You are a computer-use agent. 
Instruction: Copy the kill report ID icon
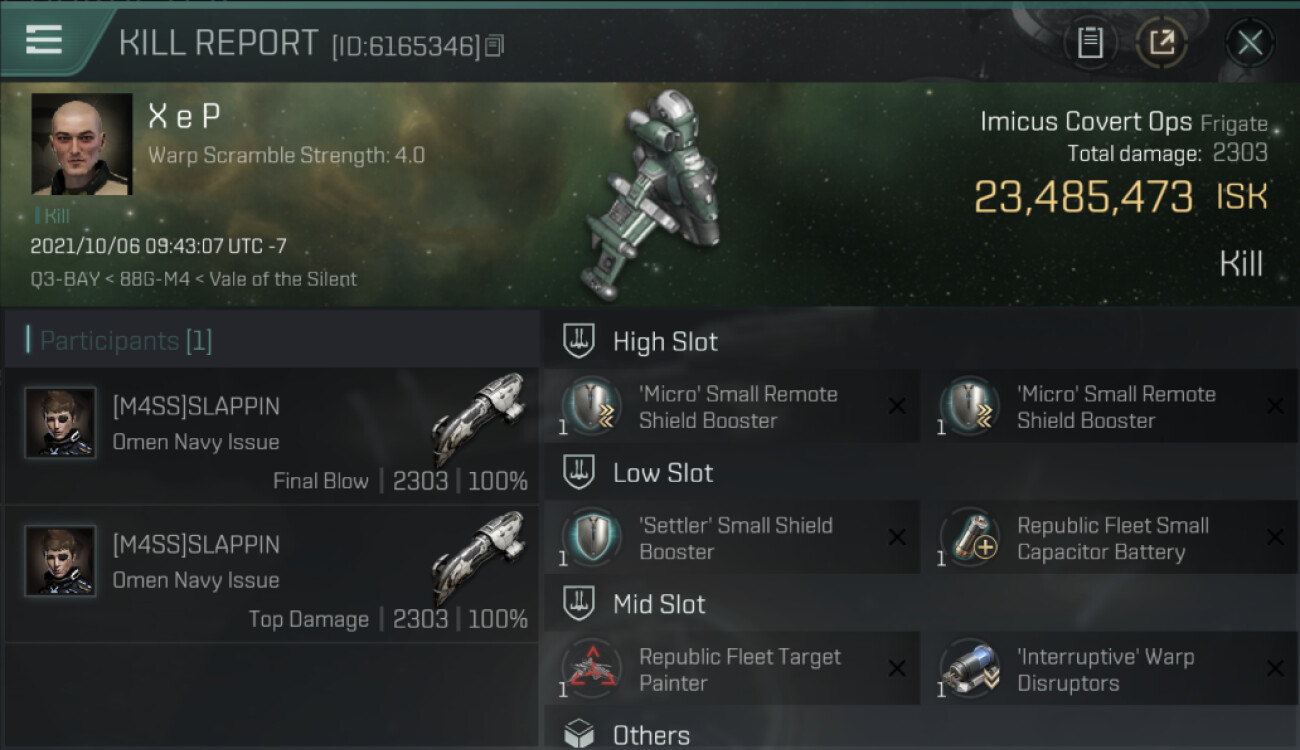495,45
